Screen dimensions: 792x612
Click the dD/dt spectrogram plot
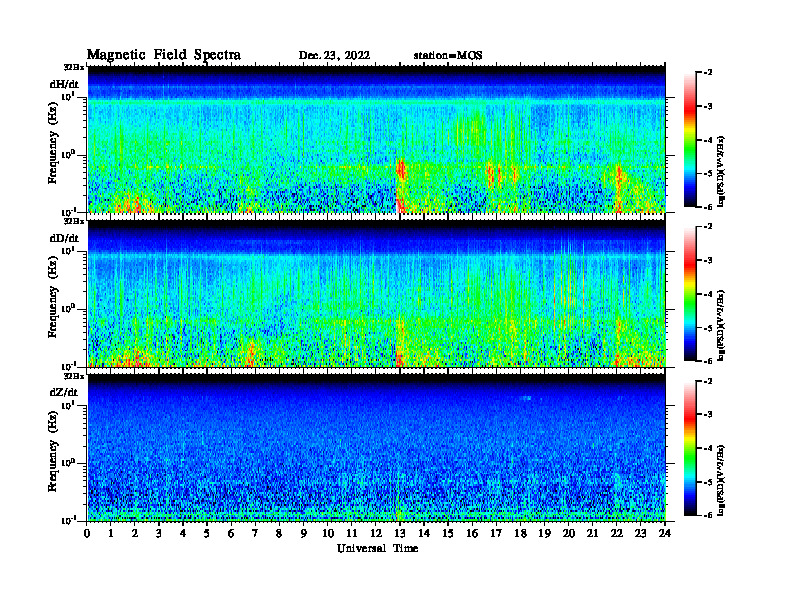point(376,293)
